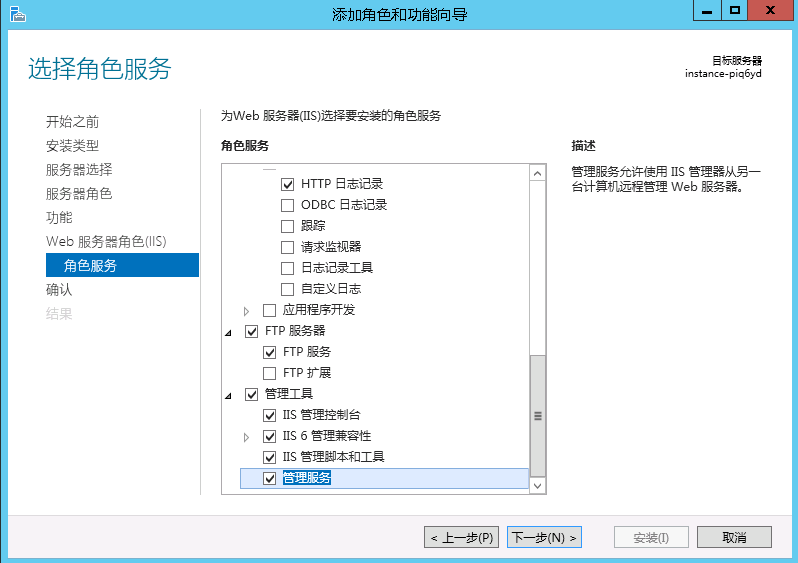Toggle the FTP 服务 checkbox
This screenshot has width=798, height=563.
pos(270,352)
